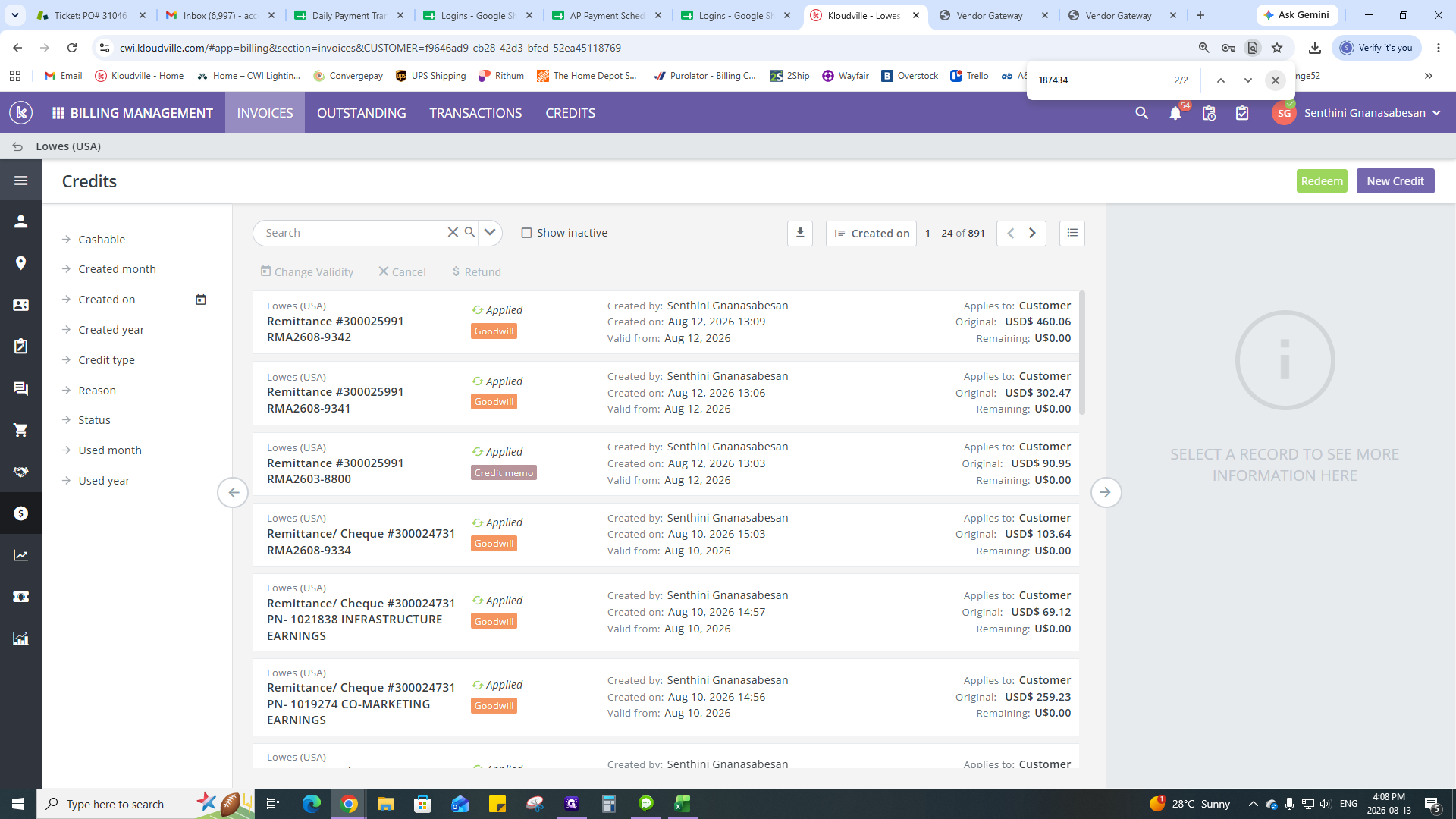Image resolution: width=1456 pixels, height=819 pixels.
Task: Select the RMA2608-9342 credit record
Action: pos(666,322)
